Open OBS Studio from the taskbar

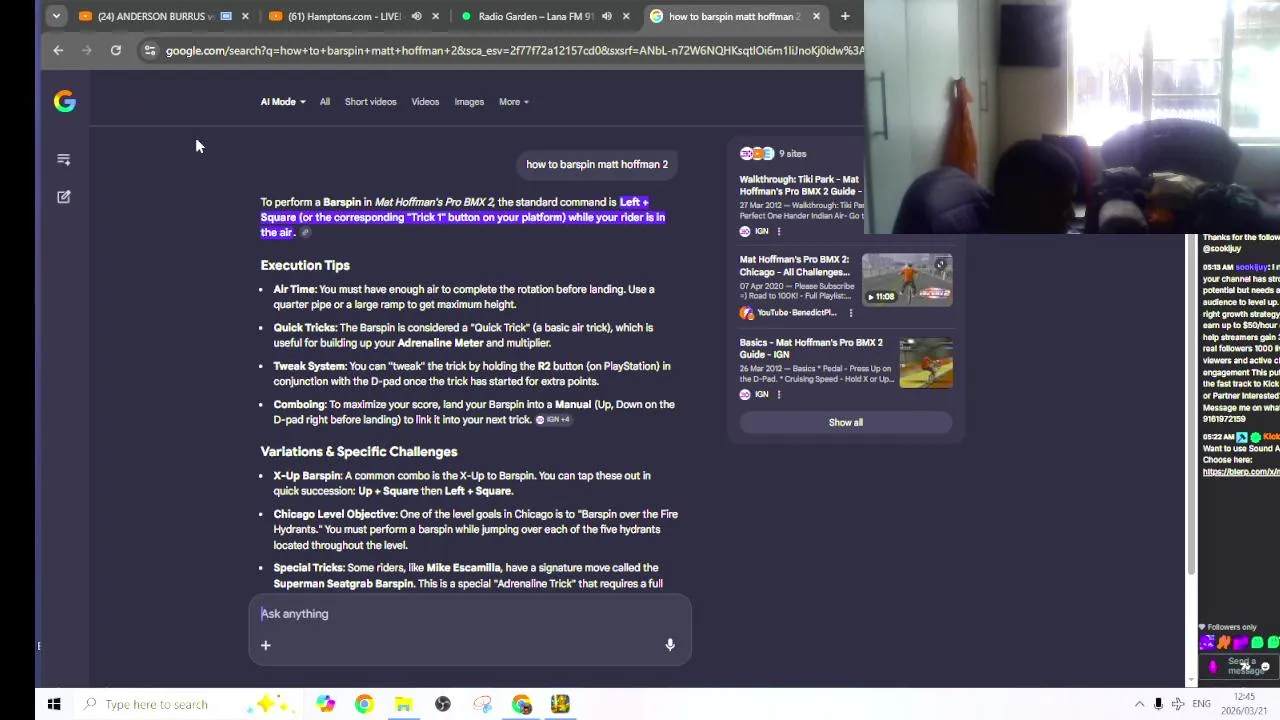[443, 704]
